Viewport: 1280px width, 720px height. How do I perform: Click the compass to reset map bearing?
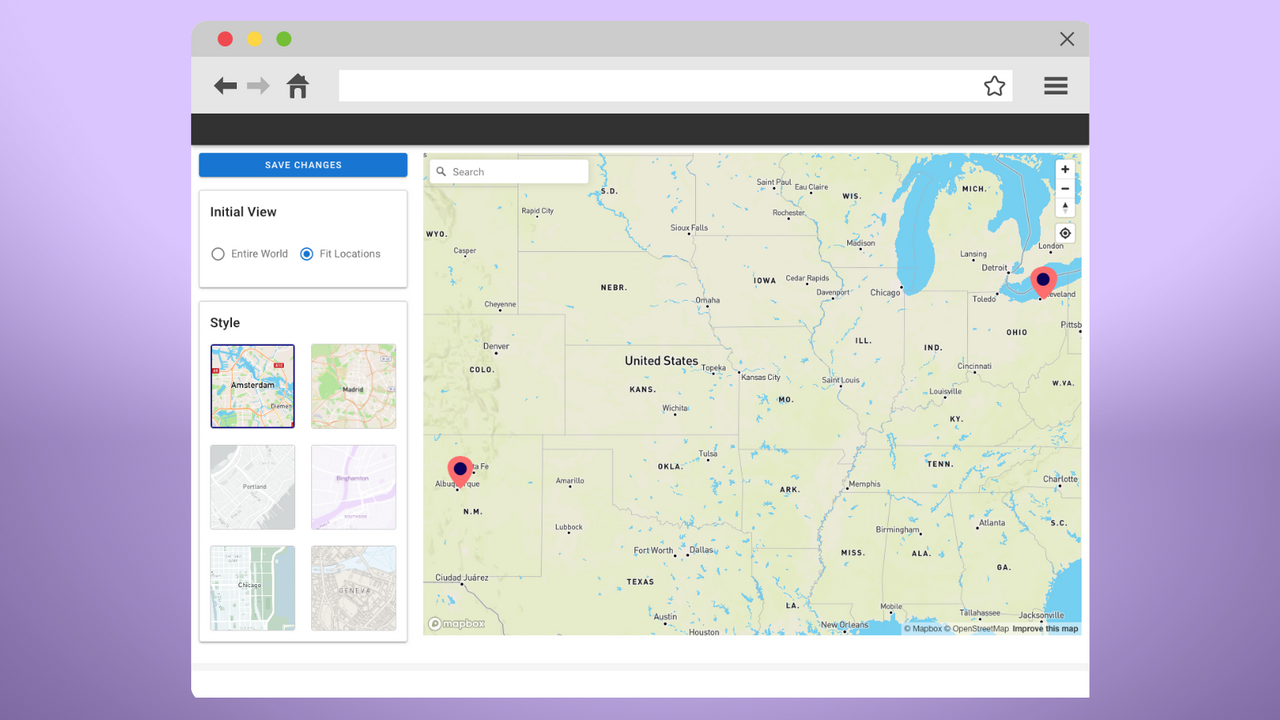click(x=1064, y=207)
